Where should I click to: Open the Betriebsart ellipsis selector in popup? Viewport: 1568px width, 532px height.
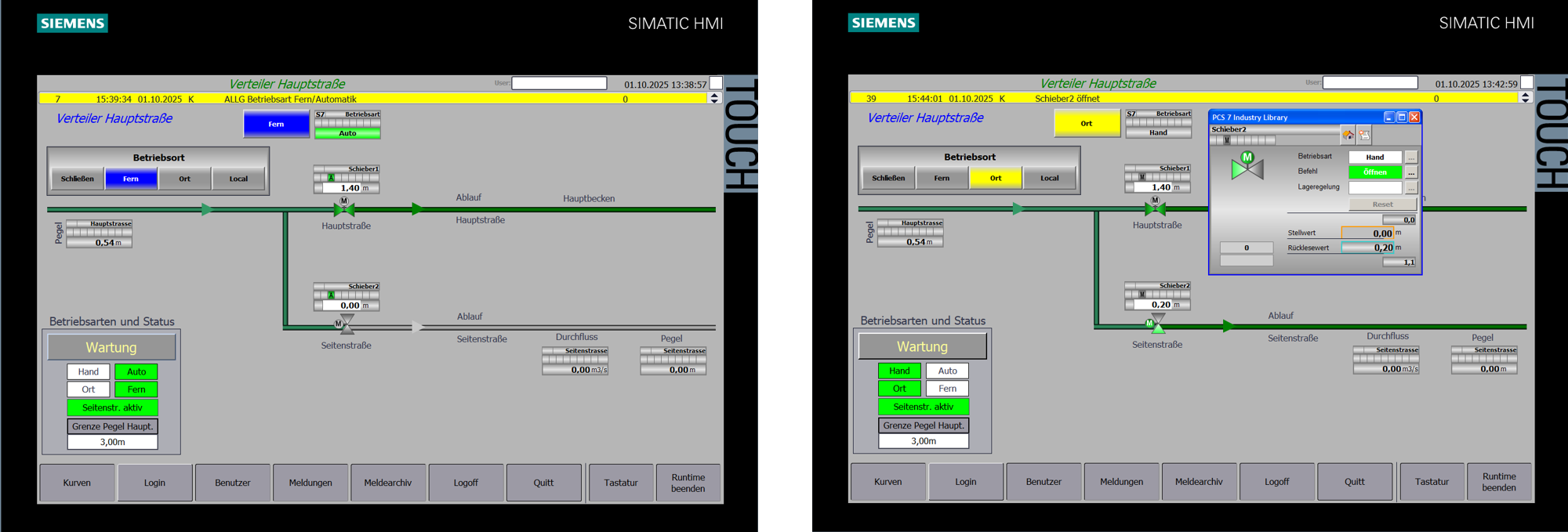pos(1411,157)
